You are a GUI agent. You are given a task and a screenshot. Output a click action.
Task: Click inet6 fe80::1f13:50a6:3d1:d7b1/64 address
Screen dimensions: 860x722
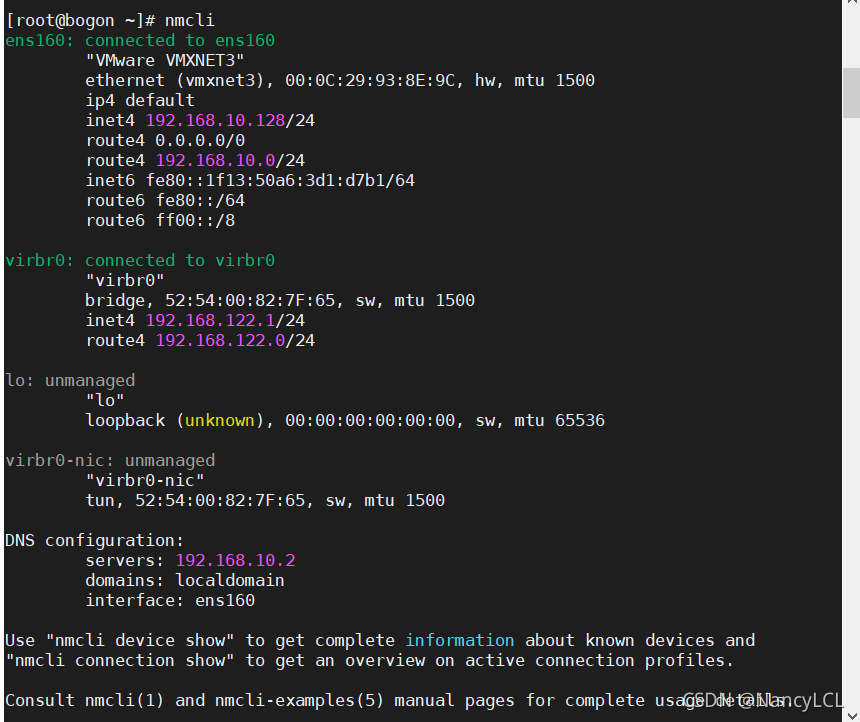click(x=250, y=180)
